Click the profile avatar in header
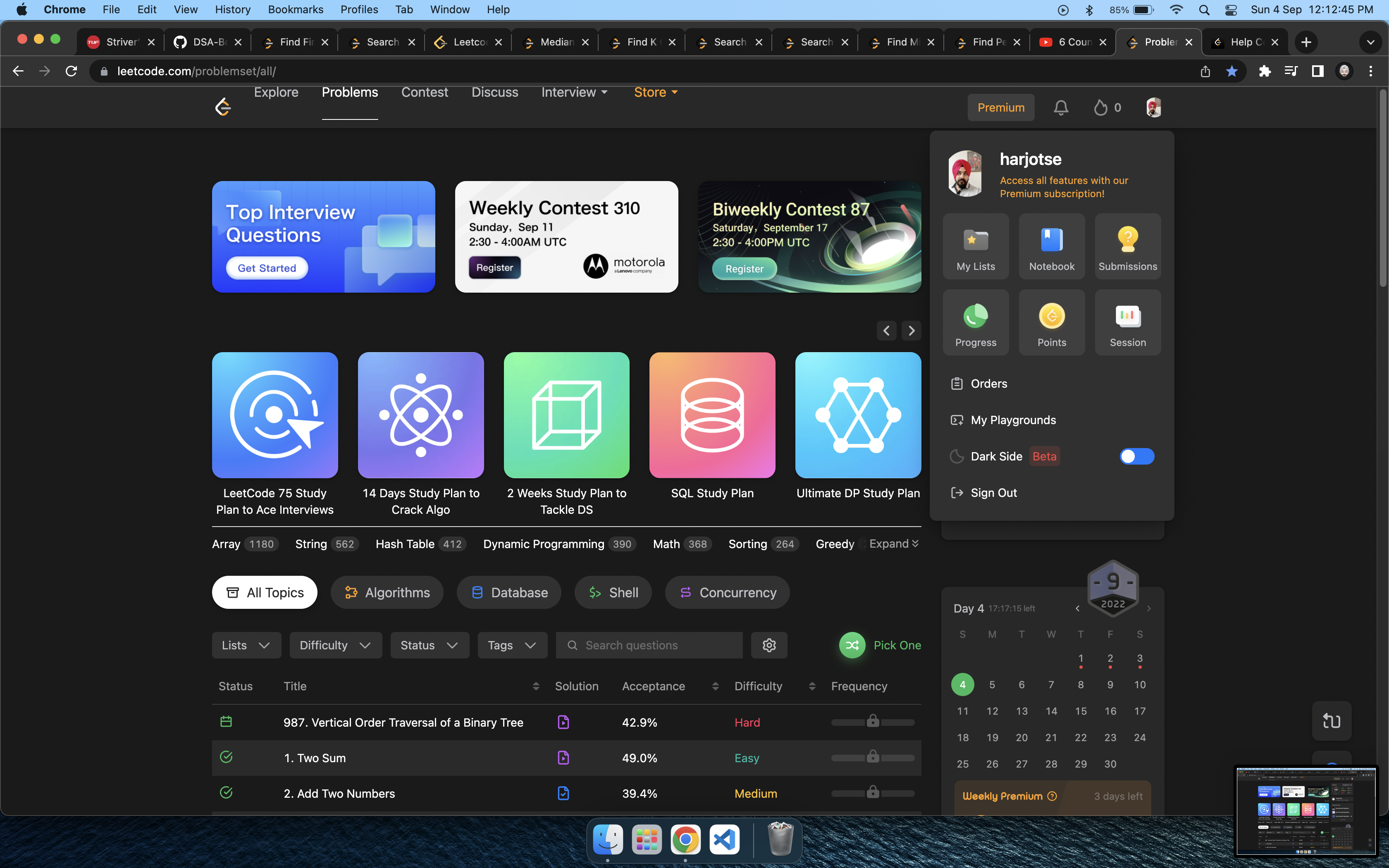The image size is (1389, 868). click(x=1153, y=107)
